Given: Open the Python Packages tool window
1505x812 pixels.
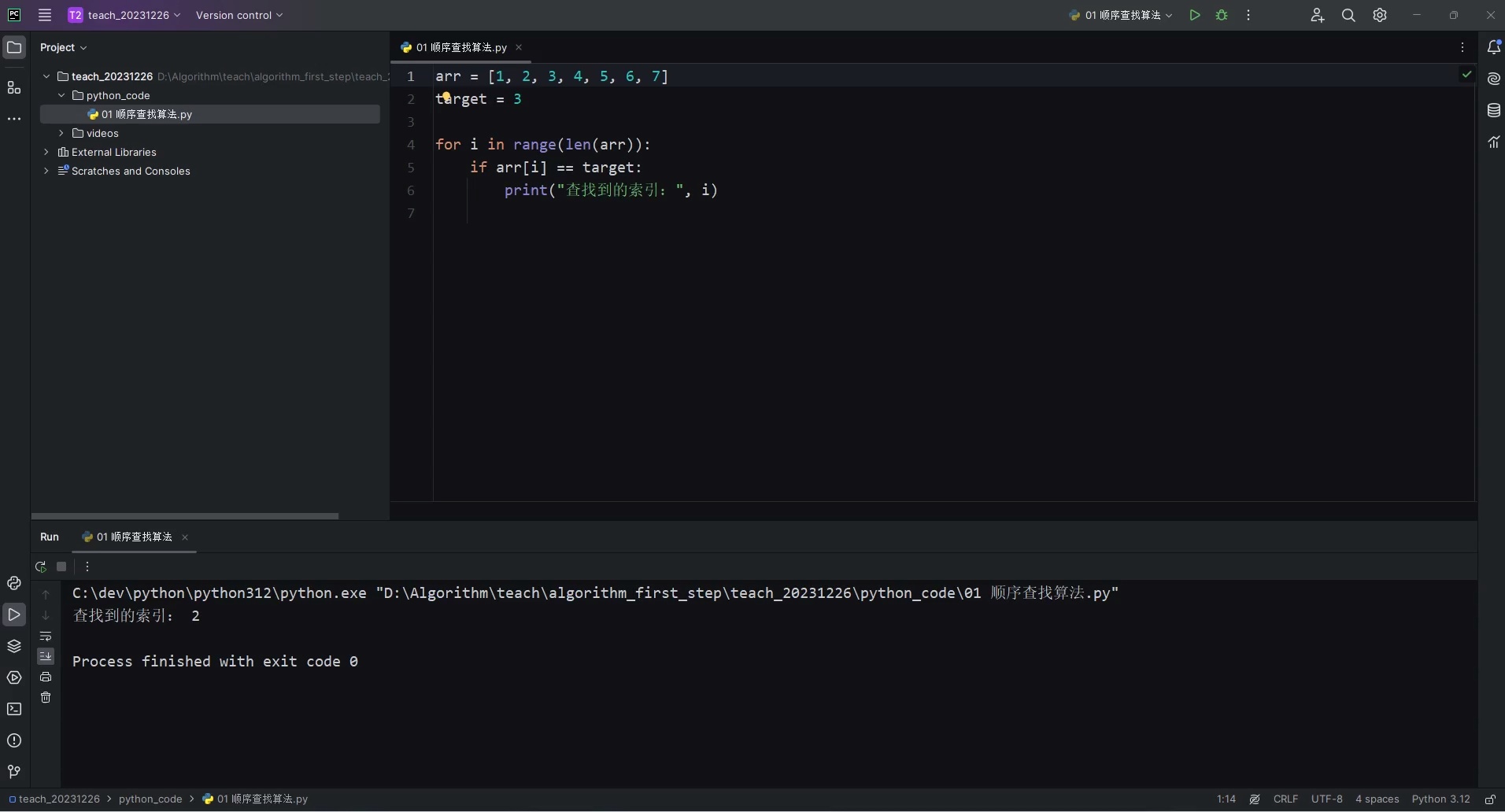Looking at the screenshot, I should pyautogui.click(x=13, y=646).
